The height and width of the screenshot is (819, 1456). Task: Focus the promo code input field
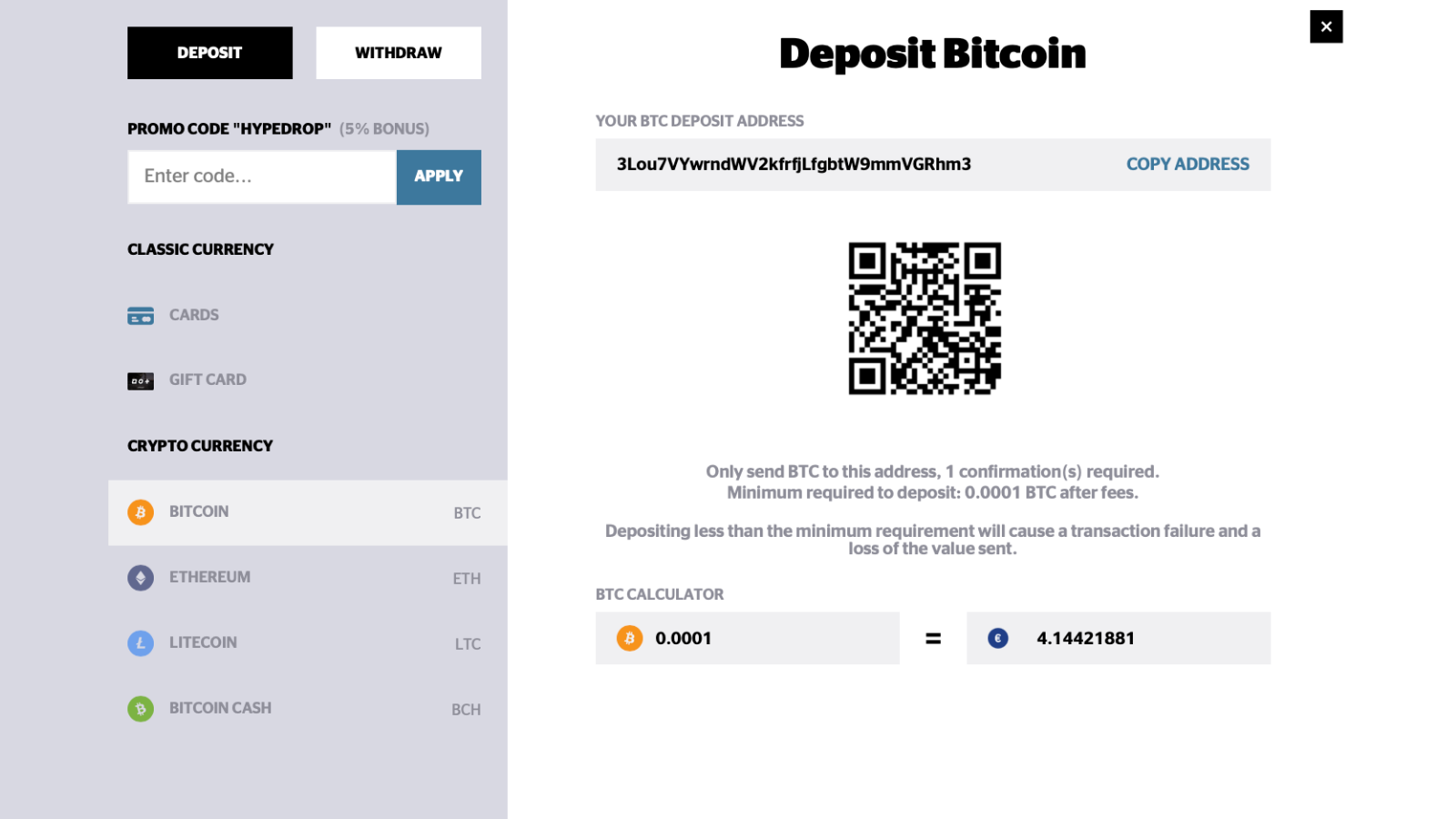click(x=262, y=177)
